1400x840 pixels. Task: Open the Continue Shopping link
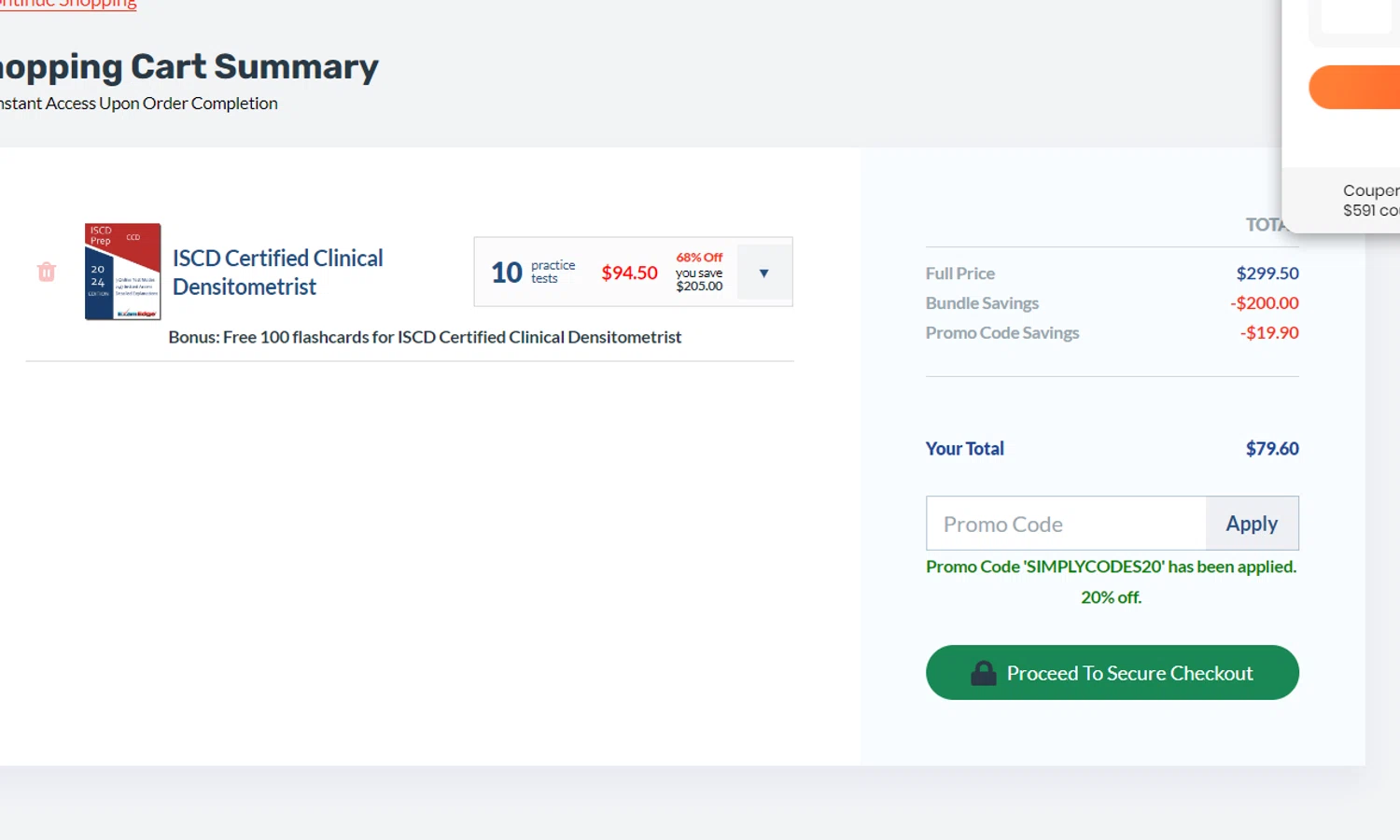[x=70, y=4]
